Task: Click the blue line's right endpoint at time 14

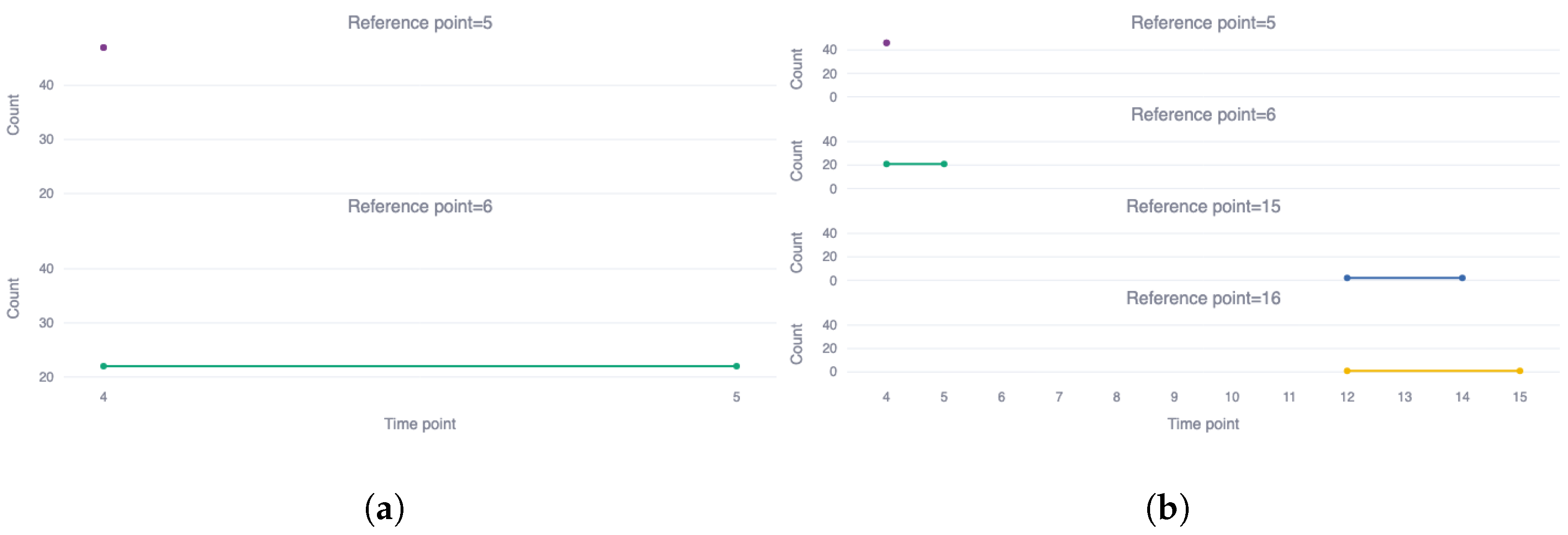Action: (1462, 278)
